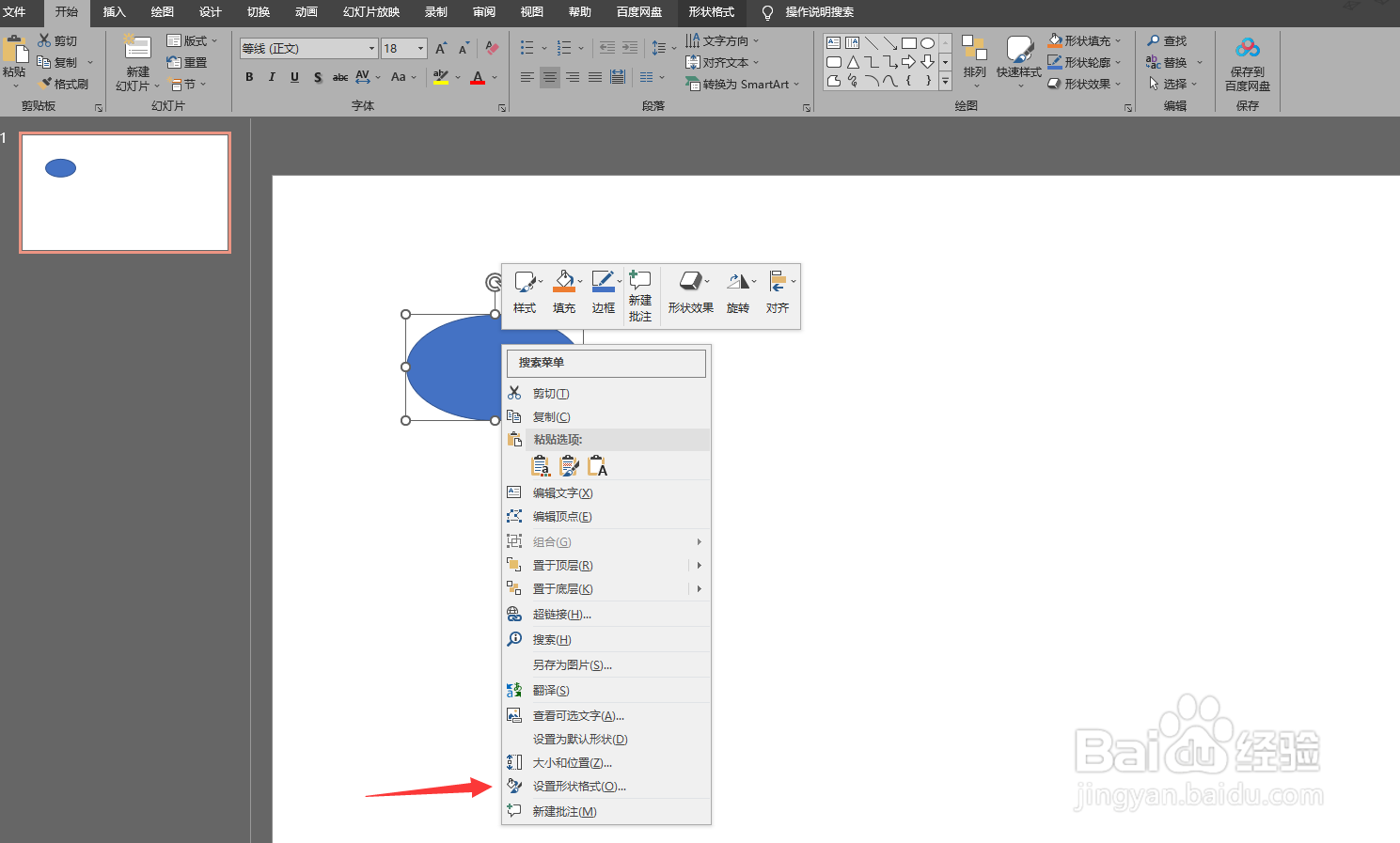The image size is (1400, 843).
Task: Click the line spacing icon
Action: [x=658, y=48]
